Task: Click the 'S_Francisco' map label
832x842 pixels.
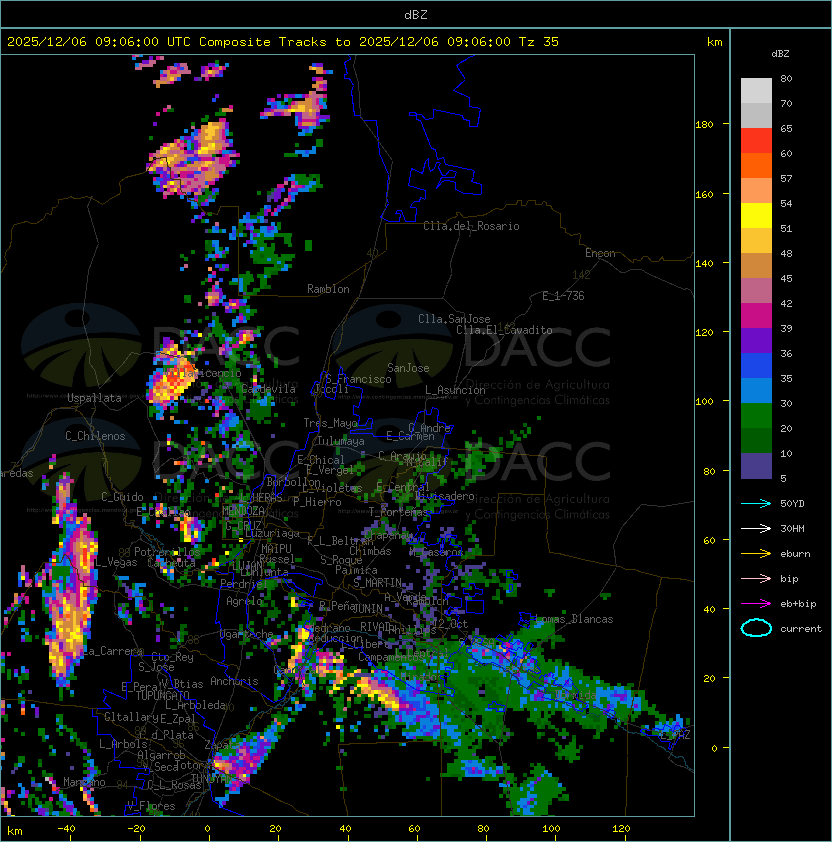Action: tap(358, 379)
